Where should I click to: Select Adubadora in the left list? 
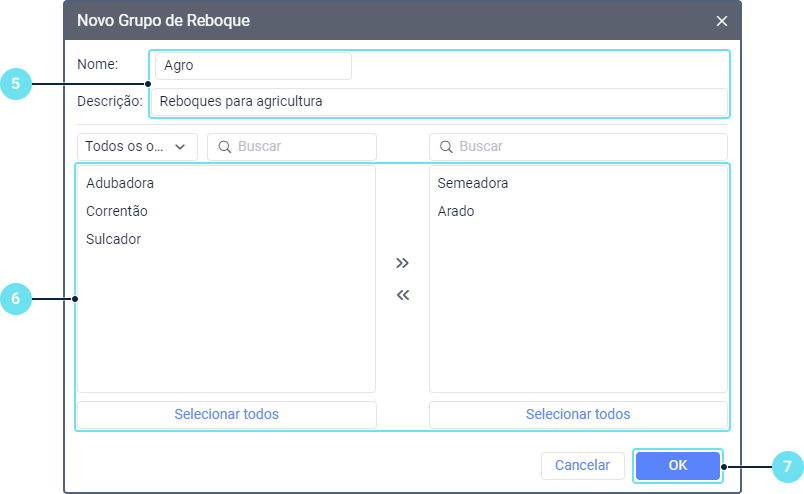(120, 183)
